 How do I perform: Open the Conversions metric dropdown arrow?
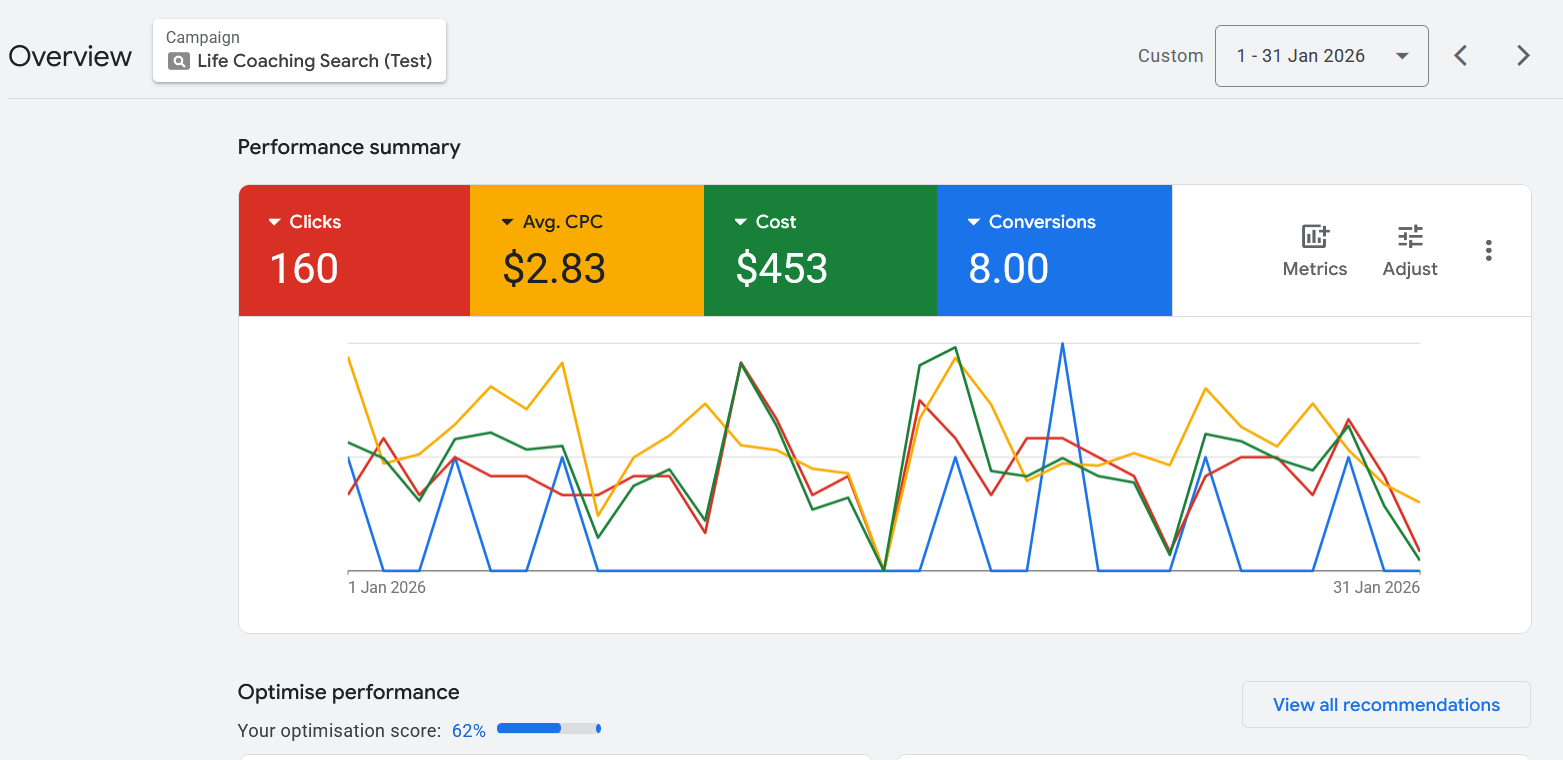pyautogui.click(x=974, y=222)
